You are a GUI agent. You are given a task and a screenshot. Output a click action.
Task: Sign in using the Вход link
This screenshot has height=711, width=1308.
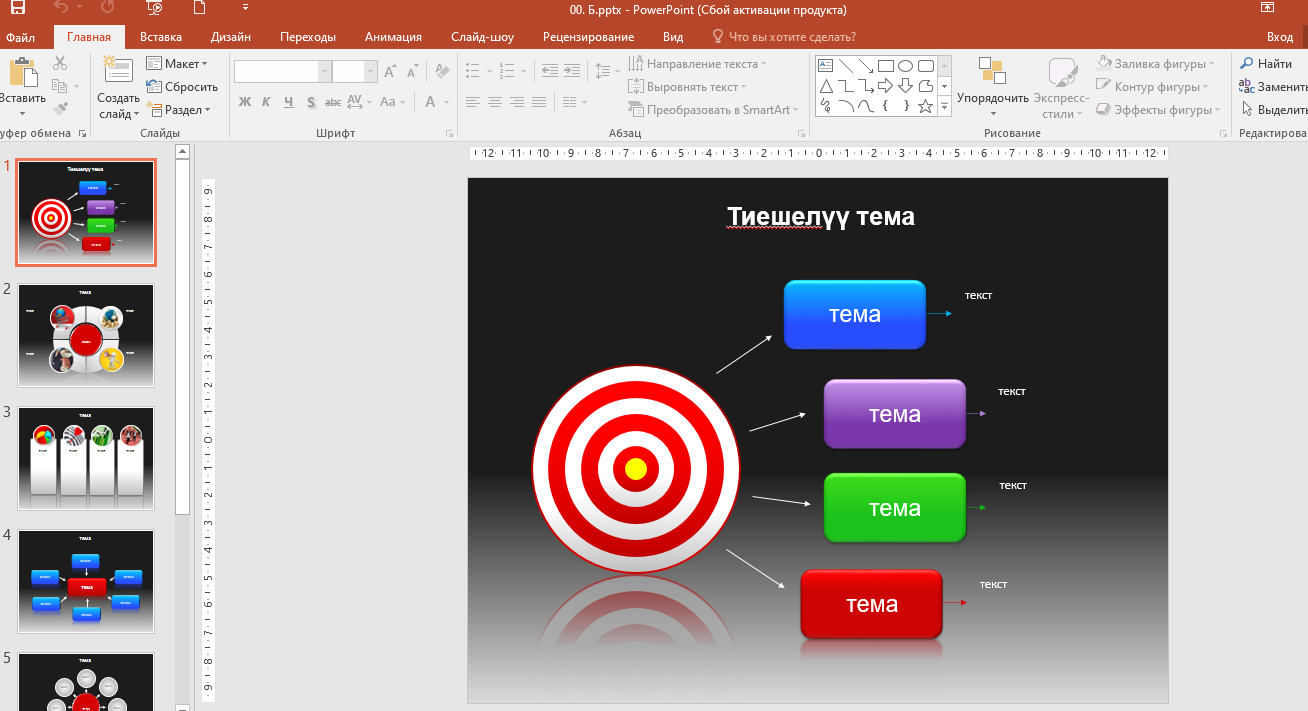1280,37
